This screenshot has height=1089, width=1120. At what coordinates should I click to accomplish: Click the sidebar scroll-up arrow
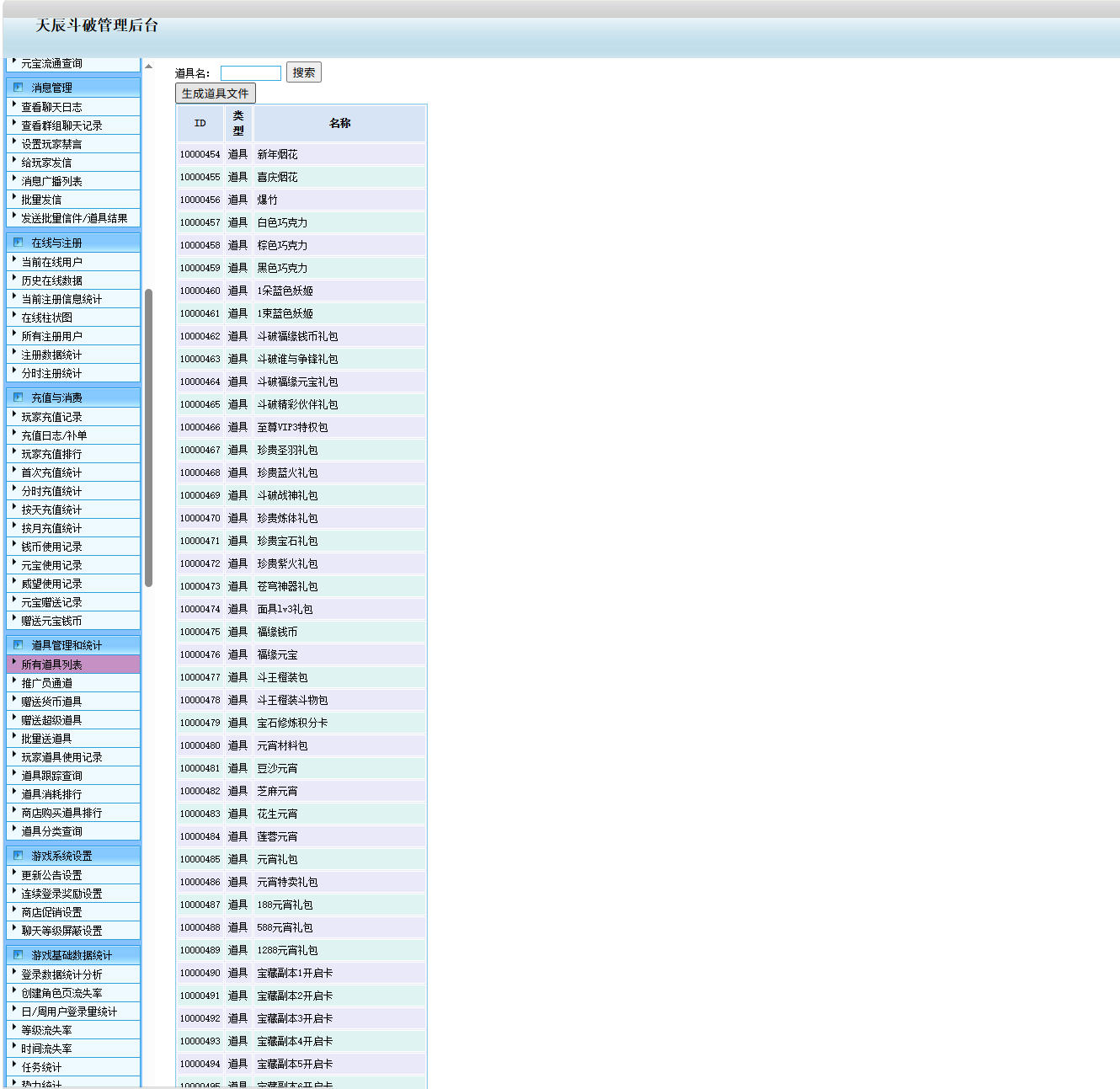pos(149,67)
